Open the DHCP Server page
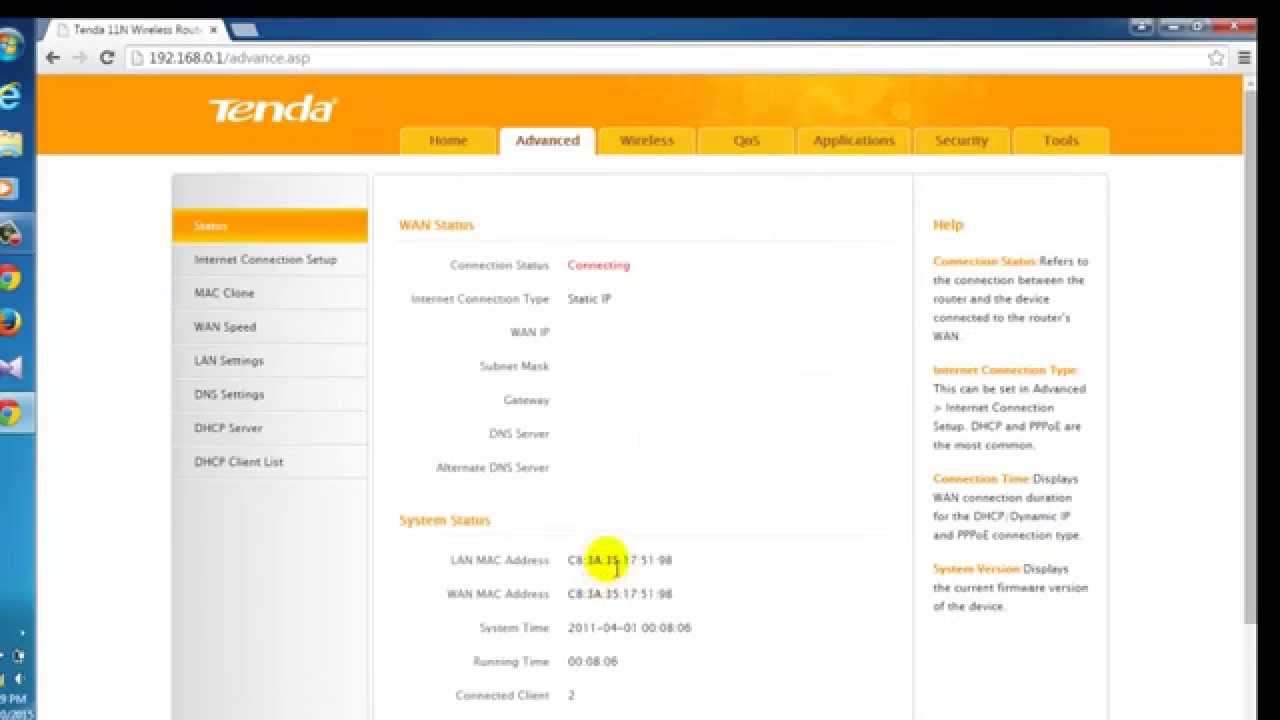 [x=270, y=428]
